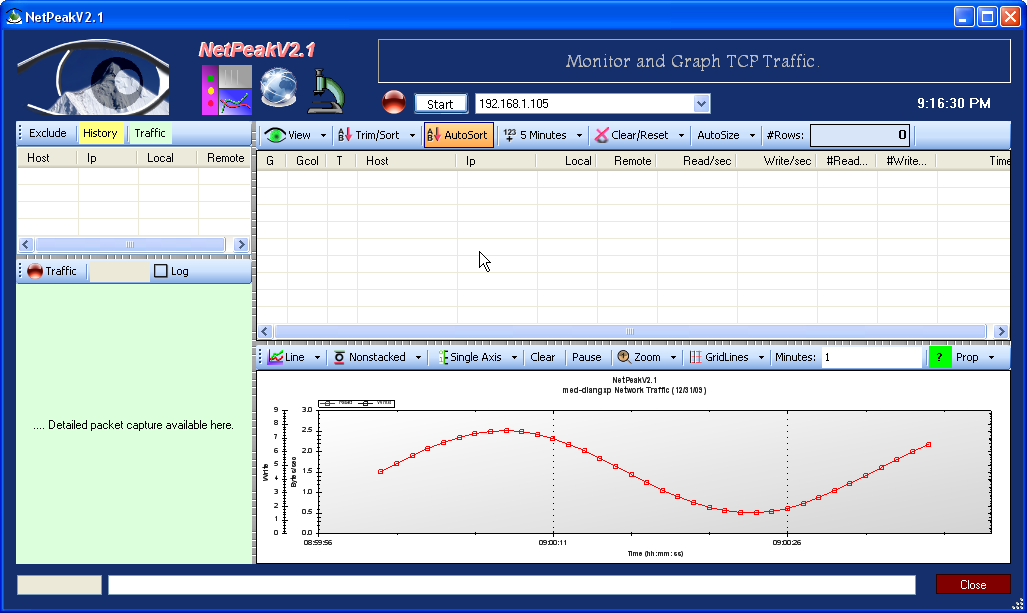The width and height of the screenshot is (1027, 613).
Task: Open the Prop dropdown arrow
Action: tap(991, 358)
